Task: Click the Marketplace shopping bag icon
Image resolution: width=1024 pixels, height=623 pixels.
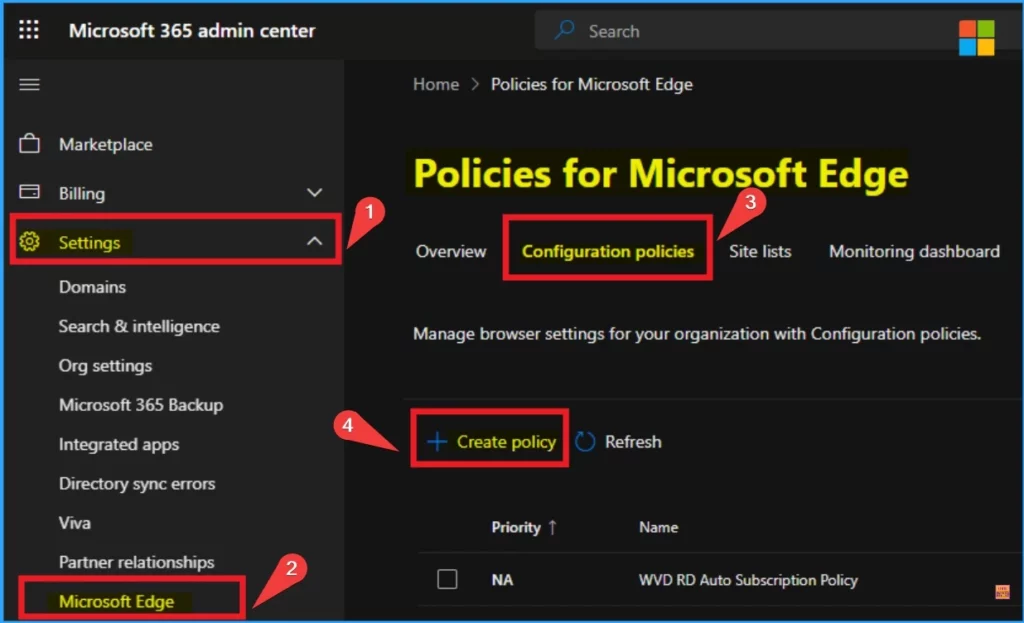Action: 29,144
